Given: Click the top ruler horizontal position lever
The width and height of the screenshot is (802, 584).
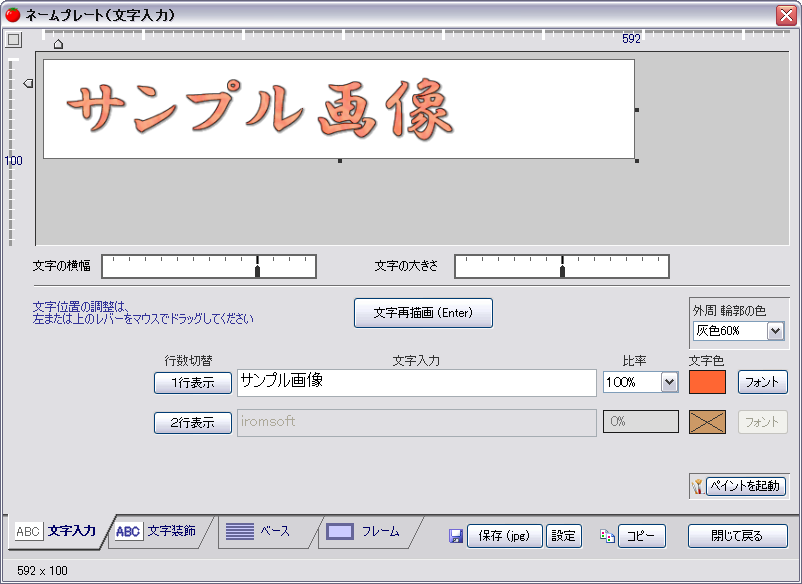Looking at the screenshot, I should pos(58,44).
